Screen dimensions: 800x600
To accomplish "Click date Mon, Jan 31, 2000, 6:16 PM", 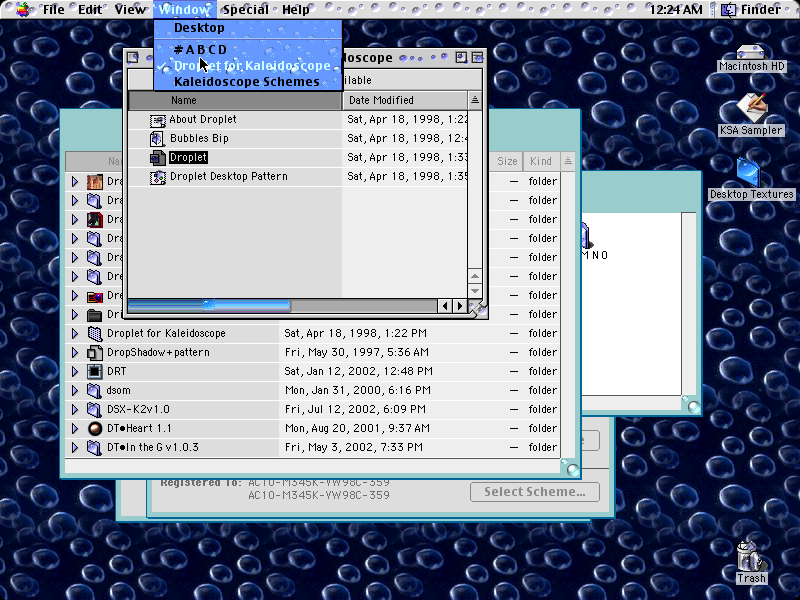I will pos(358,391).
